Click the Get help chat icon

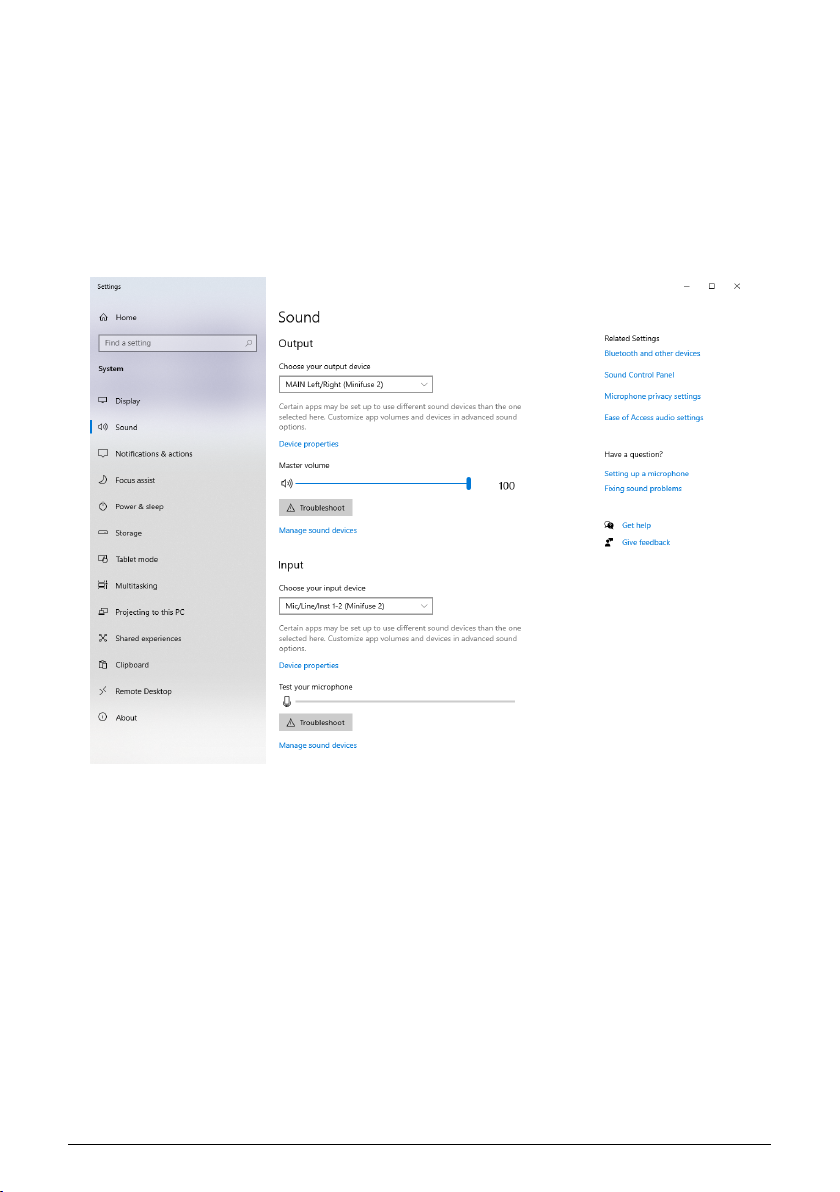pos(609,525)
